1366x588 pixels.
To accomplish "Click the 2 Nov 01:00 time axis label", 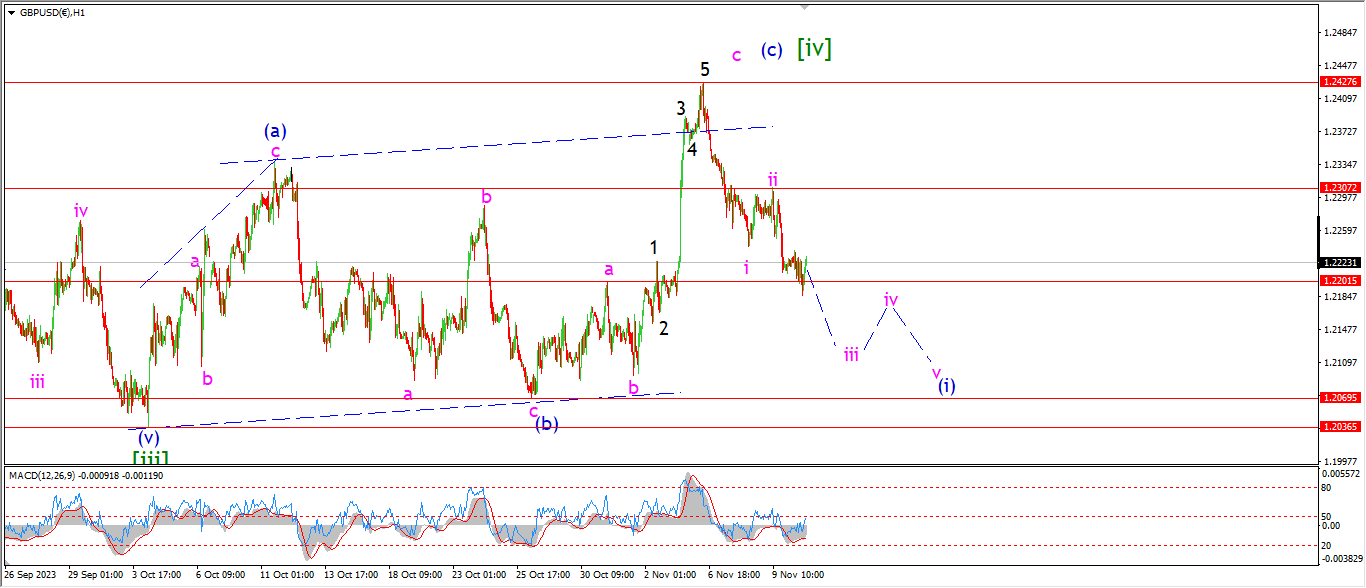I will [x=670, y=575].
